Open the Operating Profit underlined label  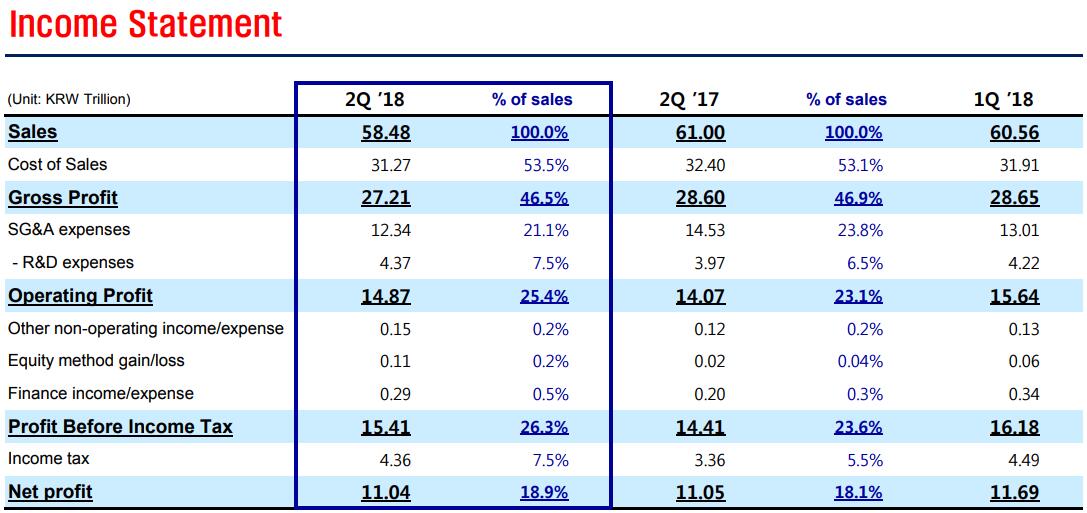pos(80,296)
